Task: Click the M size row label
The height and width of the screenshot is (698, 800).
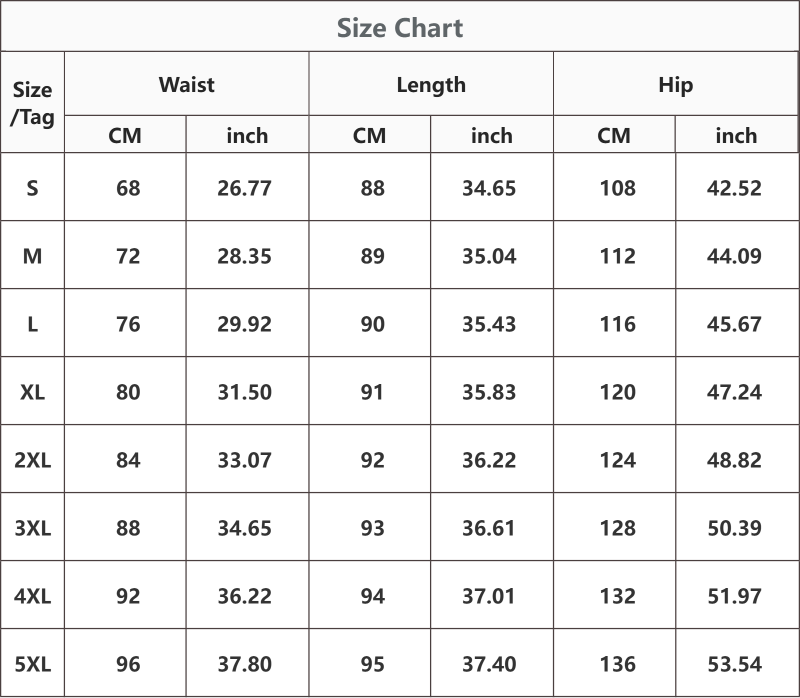Action: [x=32, y=256]
